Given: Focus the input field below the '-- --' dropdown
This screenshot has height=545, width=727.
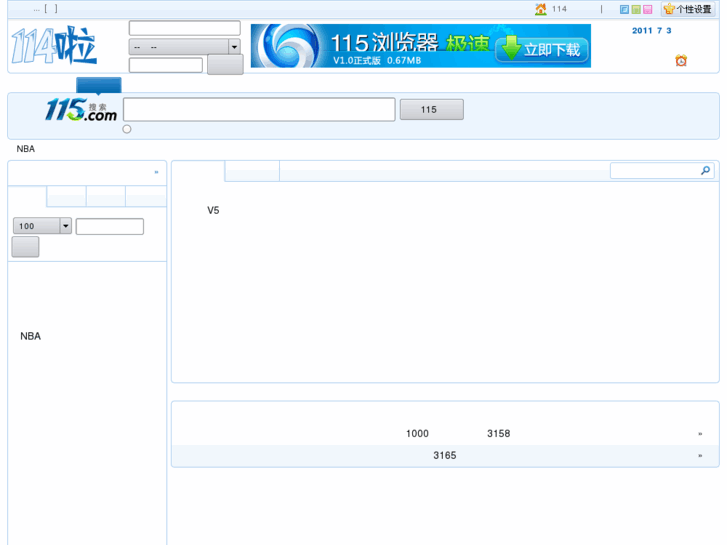Looking at the screenshot, I should click(x=166, y=65).
